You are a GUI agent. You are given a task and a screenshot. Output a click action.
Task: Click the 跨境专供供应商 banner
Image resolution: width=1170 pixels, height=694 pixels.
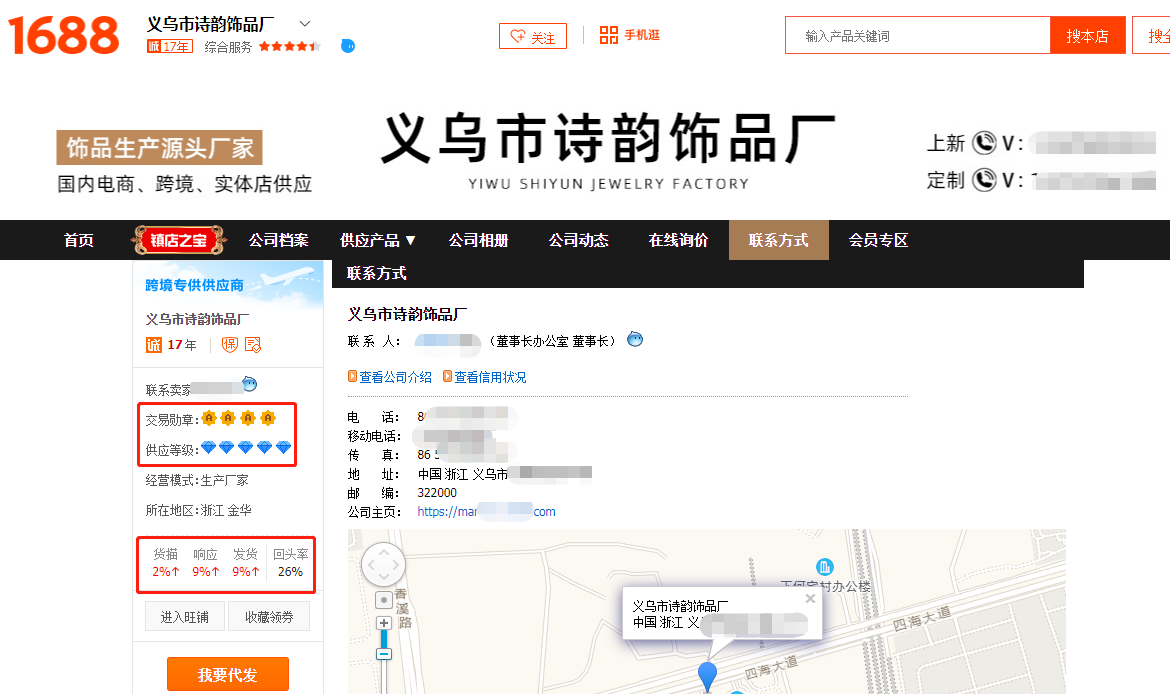(x=228, y=284)
